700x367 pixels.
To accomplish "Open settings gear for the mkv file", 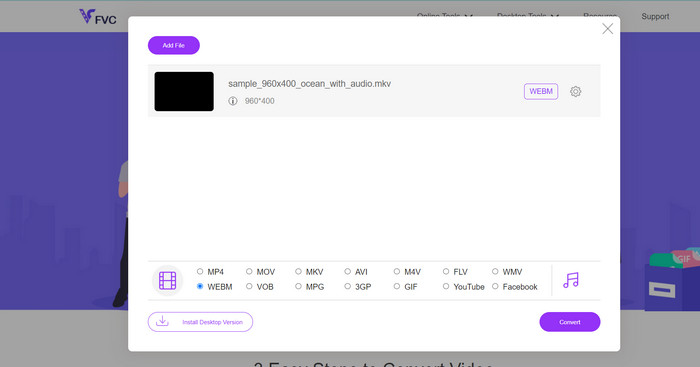I will (575, 92).
